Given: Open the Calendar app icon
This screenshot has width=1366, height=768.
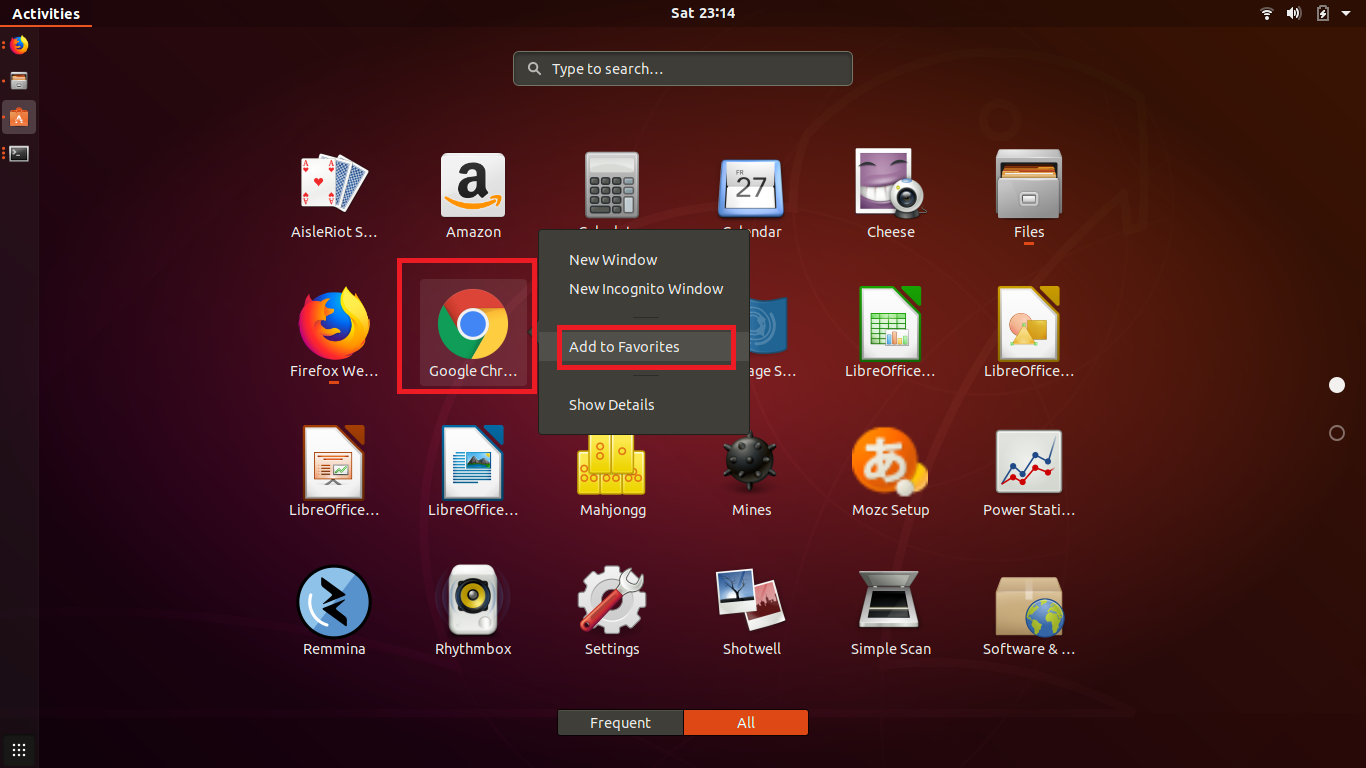Looking at the screenshot, I should point(751,188).
